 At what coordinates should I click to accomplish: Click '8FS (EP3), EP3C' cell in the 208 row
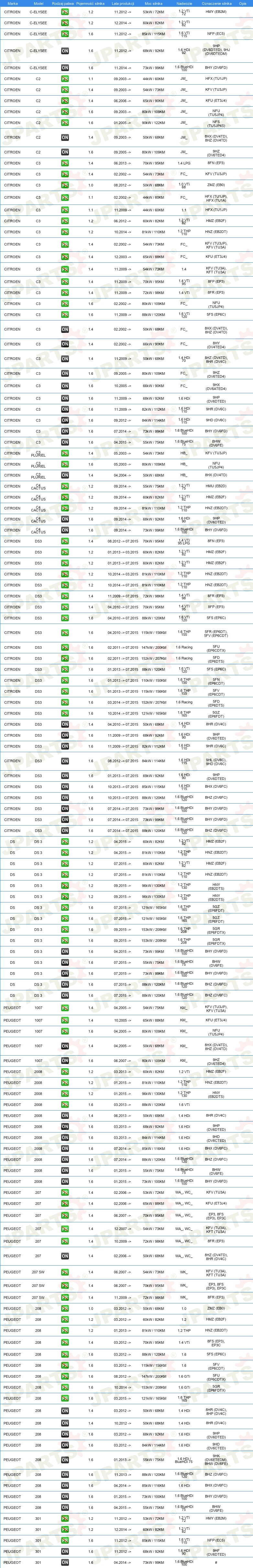(216, 1342)
